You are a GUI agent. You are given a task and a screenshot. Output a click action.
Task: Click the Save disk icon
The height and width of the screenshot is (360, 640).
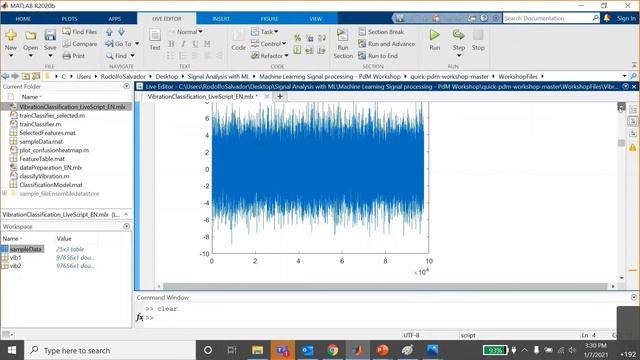point(50,36)
